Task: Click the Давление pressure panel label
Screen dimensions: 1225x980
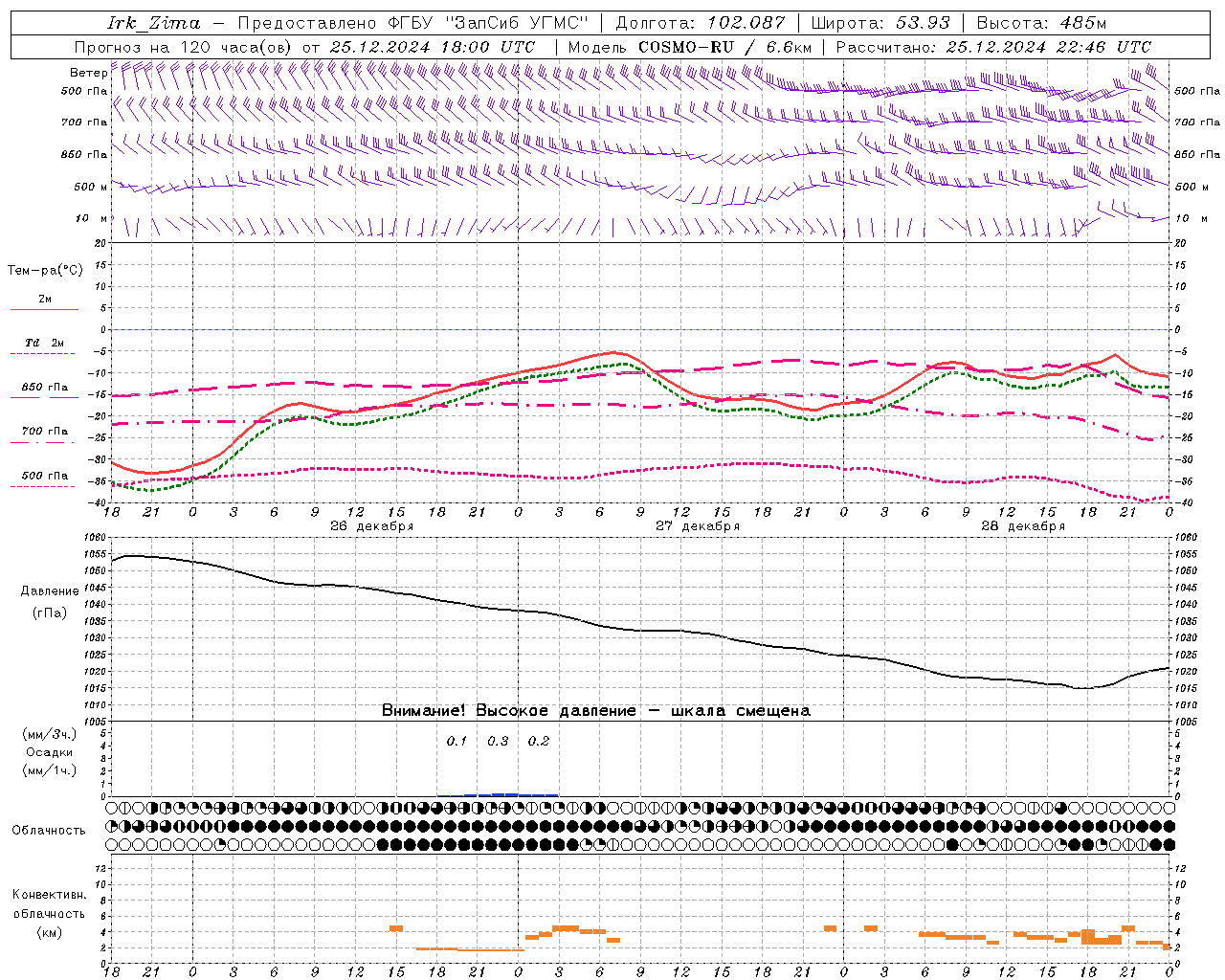Action: tap(50, 591)
